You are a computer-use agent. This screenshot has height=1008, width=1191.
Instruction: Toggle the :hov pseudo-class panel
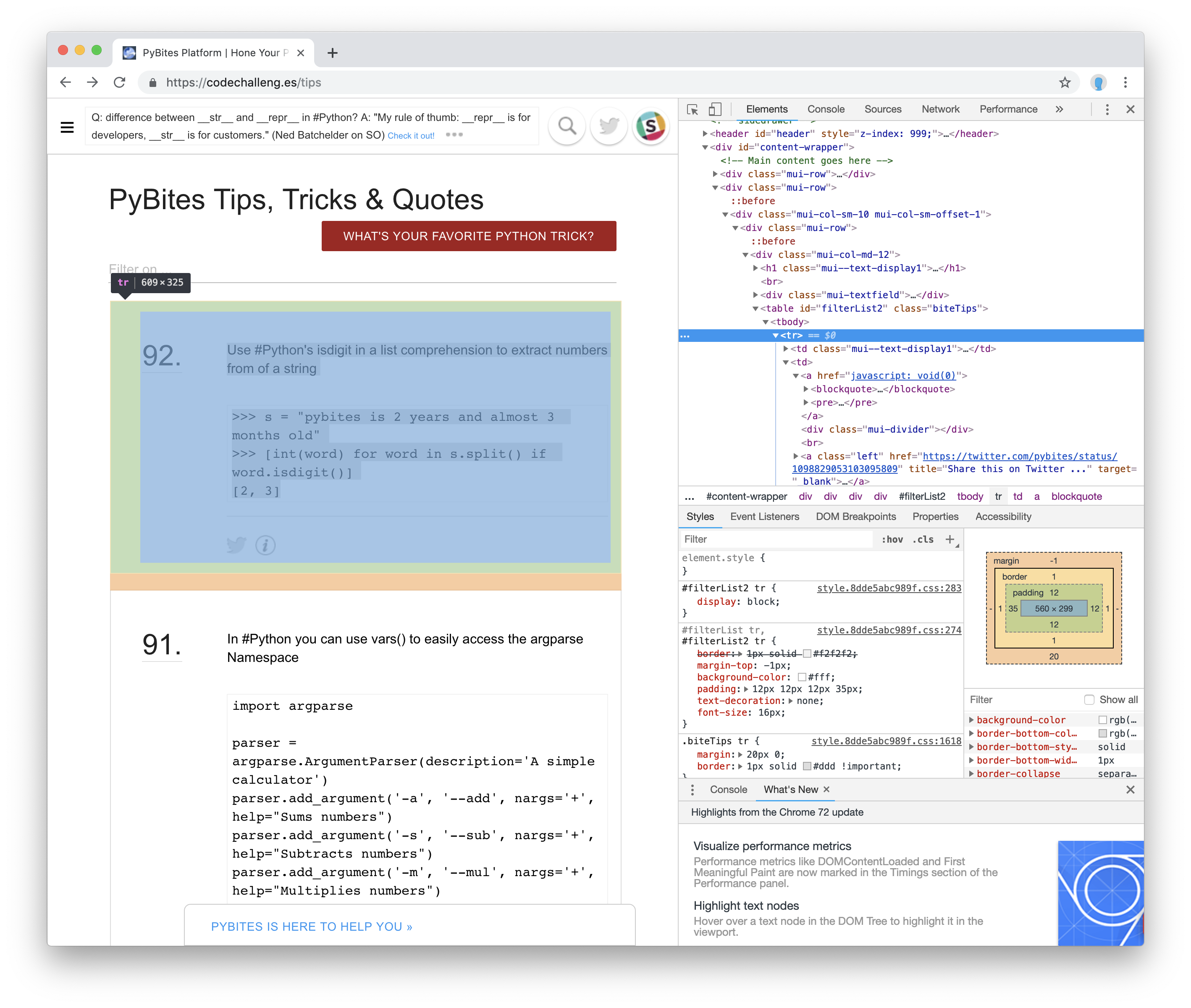tap(893, 539)
